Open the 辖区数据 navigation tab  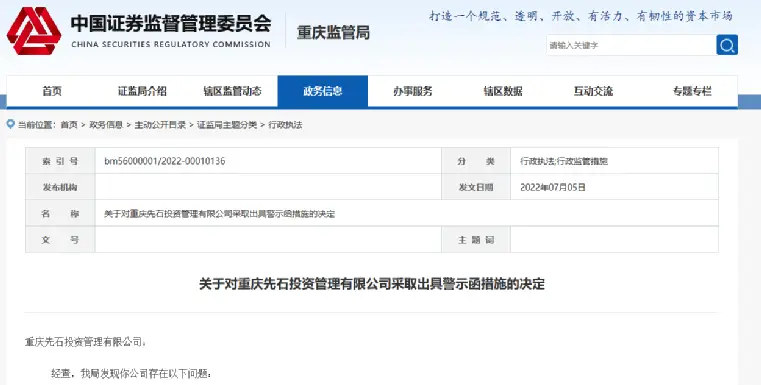coord(503,91)
